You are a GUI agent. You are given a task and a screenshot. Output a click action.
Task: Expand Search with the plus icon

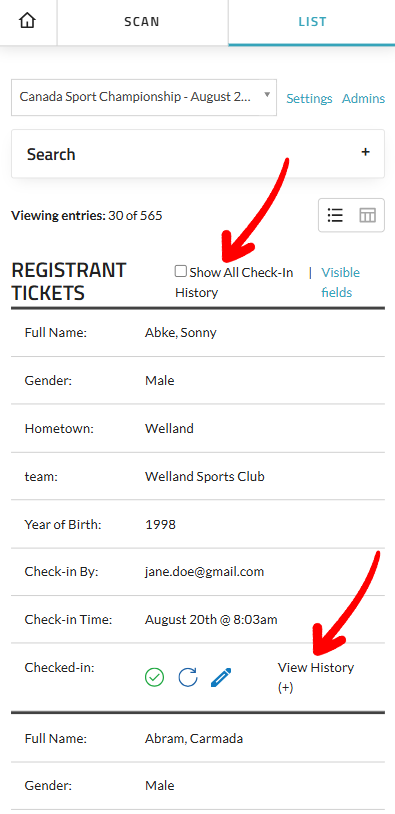[x=365, y=152]
